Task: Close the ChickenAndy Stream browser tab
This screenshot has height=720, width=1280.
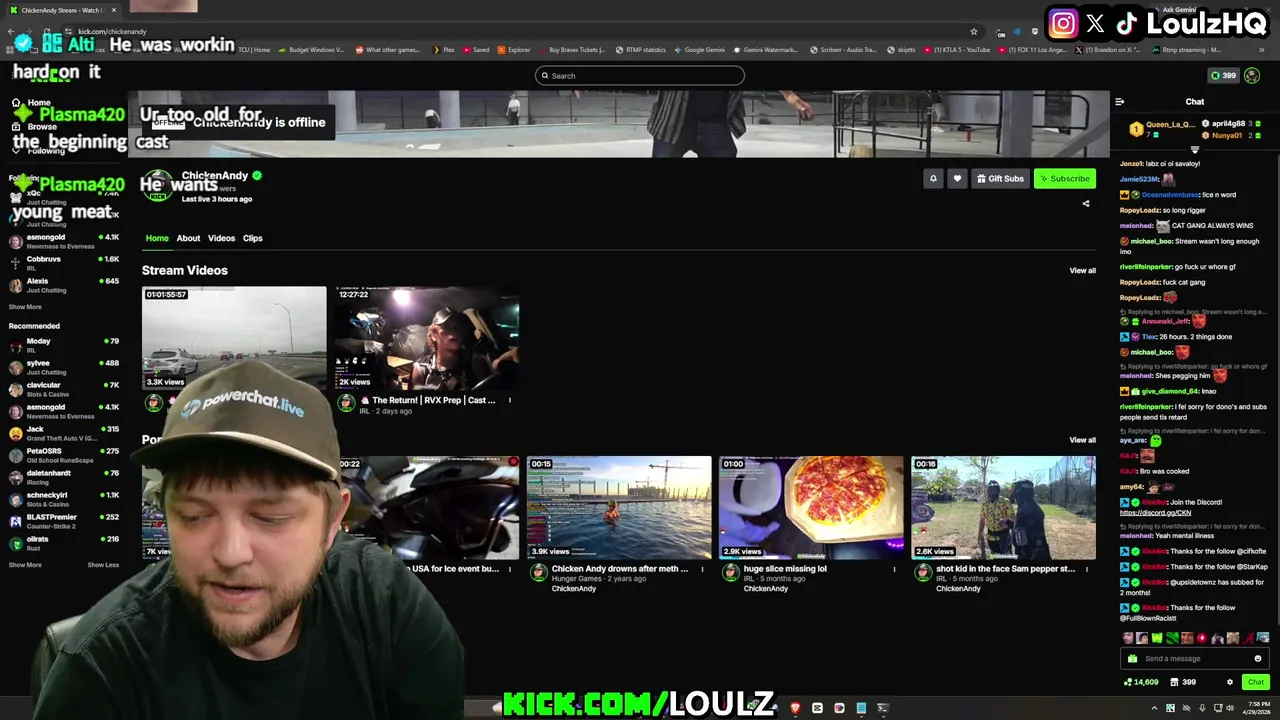Action: pos(114,10)
